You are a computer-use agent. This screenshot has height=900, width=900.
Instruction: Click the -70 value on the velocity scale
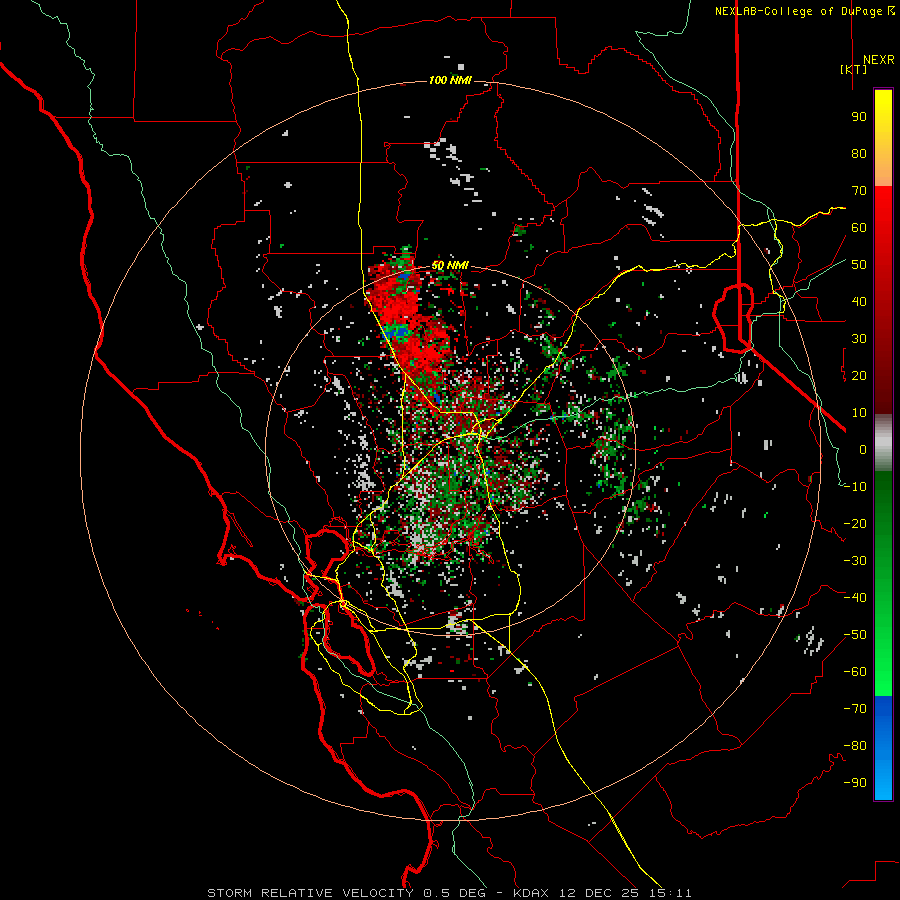point(855,709)
